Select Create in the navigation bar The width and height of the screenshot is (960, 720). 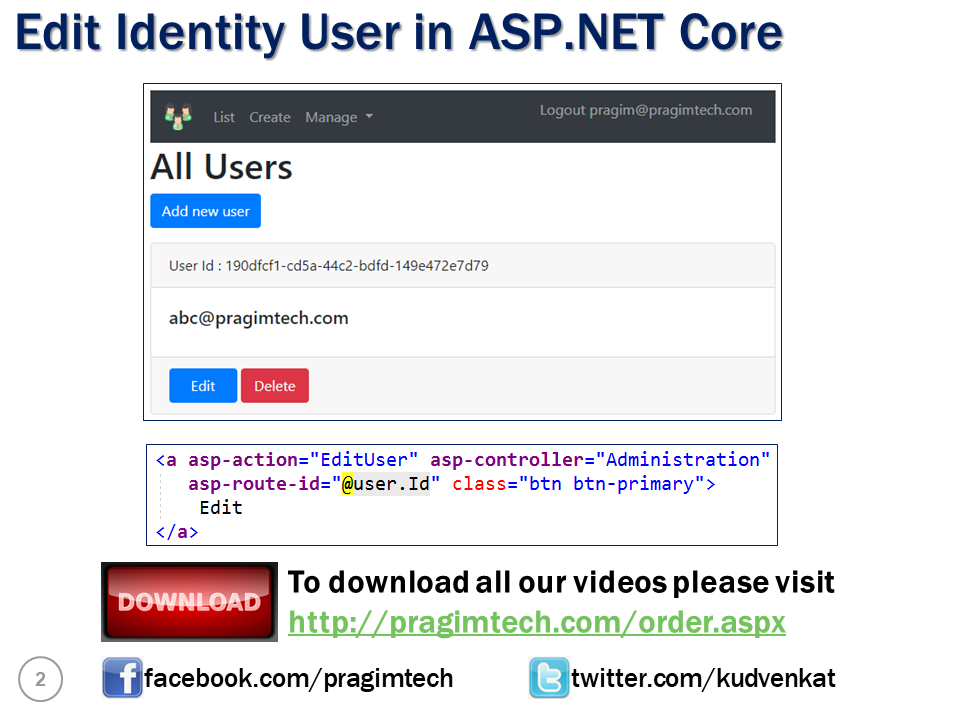click(x=269, y=117)
